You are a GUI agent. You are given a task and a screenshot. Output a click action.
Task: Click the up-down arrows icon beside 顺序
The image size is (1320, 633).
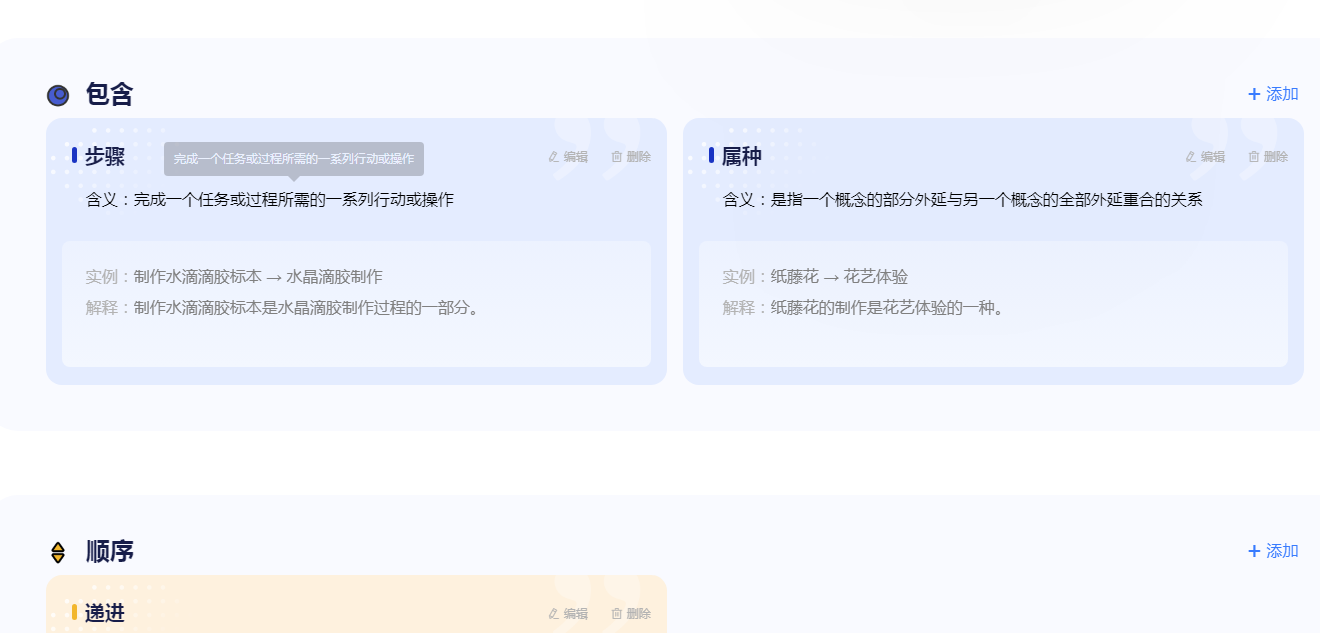58,552
